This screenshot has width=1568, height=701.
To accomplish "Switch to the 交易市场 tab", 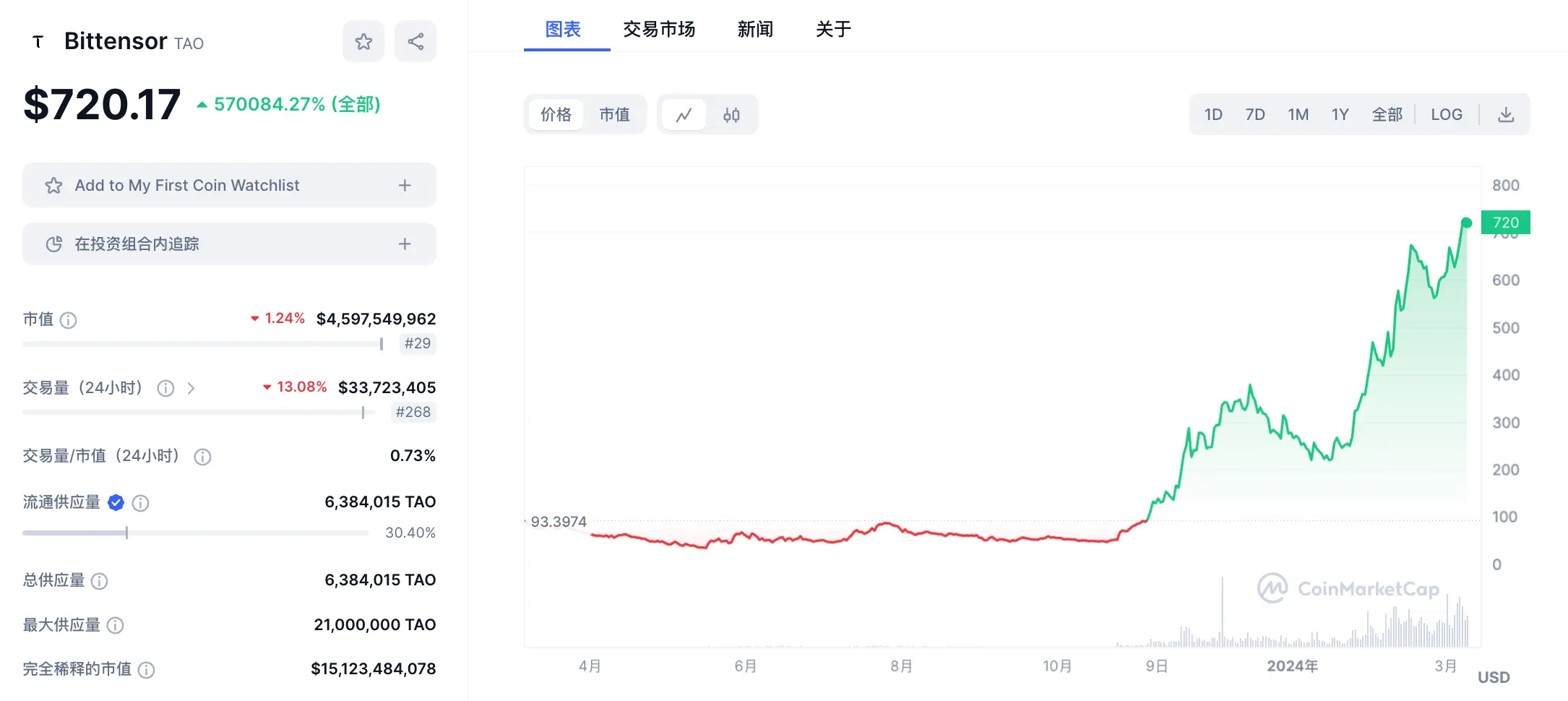I will pos(658,29).
